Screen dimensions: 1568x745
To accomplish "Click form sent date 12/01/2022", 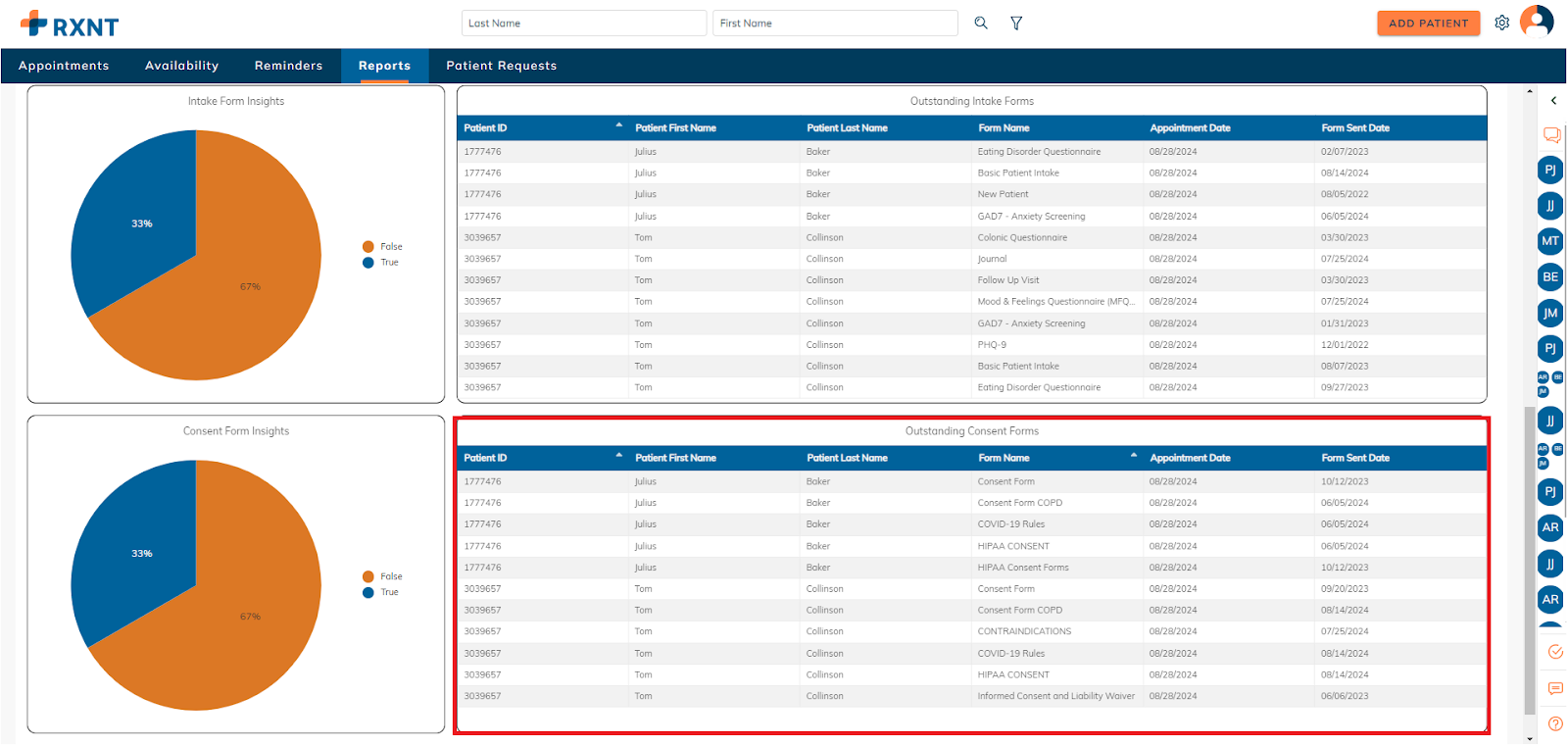I will coord(1345,345).
